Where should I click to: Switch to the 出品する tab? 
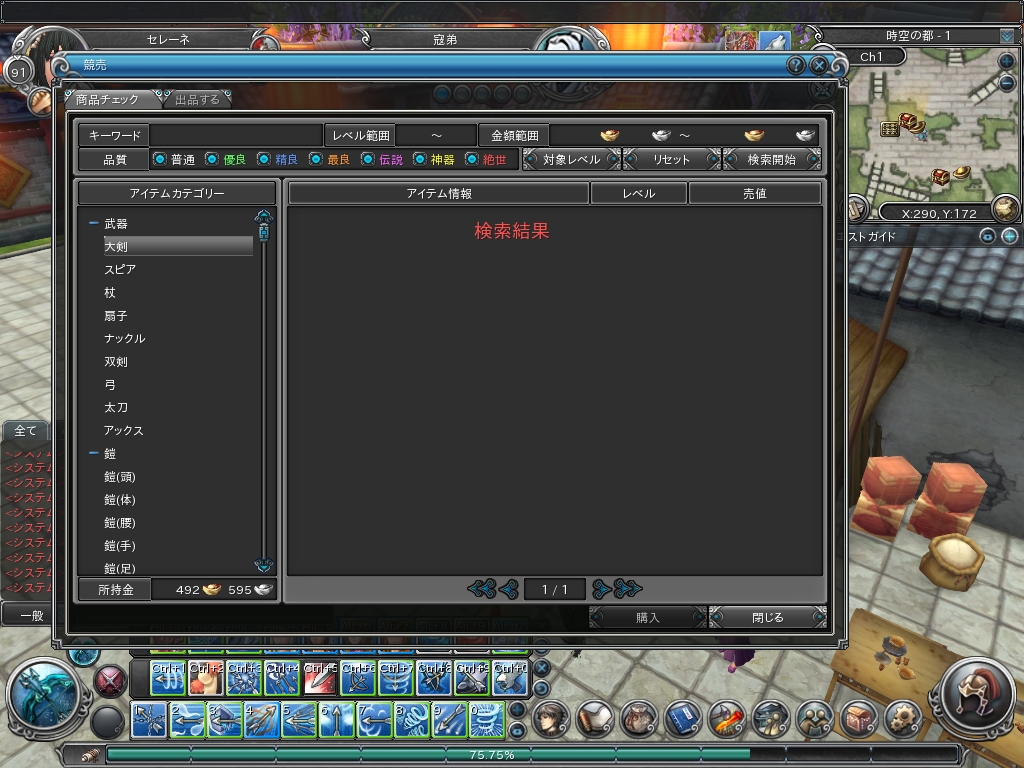197,99
